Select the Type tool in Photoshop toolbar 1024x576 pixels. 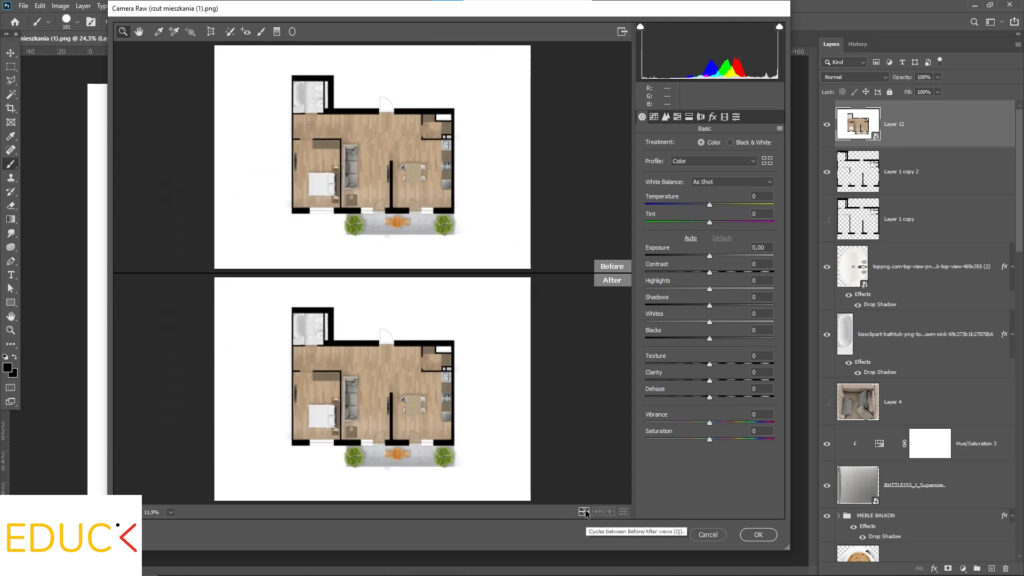pos(11,274)
